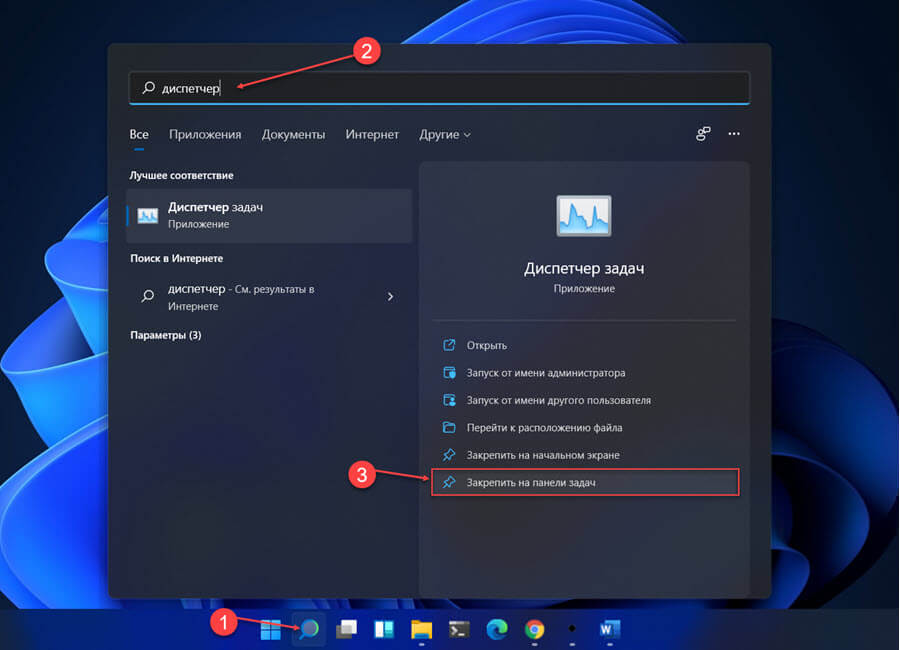Image resolution: width=900 pixels, height=650 pixels.
Task: Open the search account options icon
Action: tap(703, 134)
